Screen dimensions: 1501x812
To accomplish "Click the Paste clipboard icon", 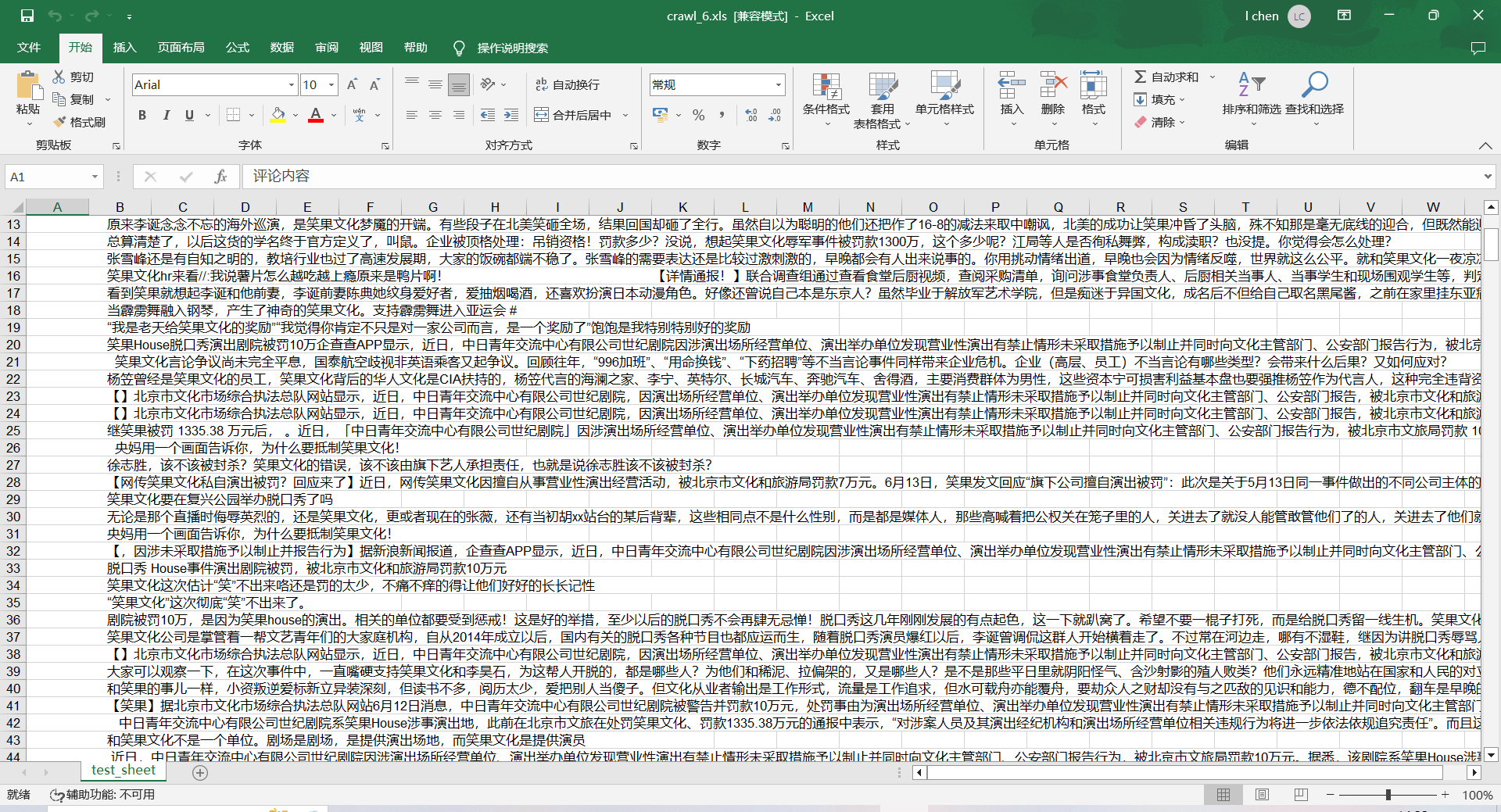I will 28,86.
